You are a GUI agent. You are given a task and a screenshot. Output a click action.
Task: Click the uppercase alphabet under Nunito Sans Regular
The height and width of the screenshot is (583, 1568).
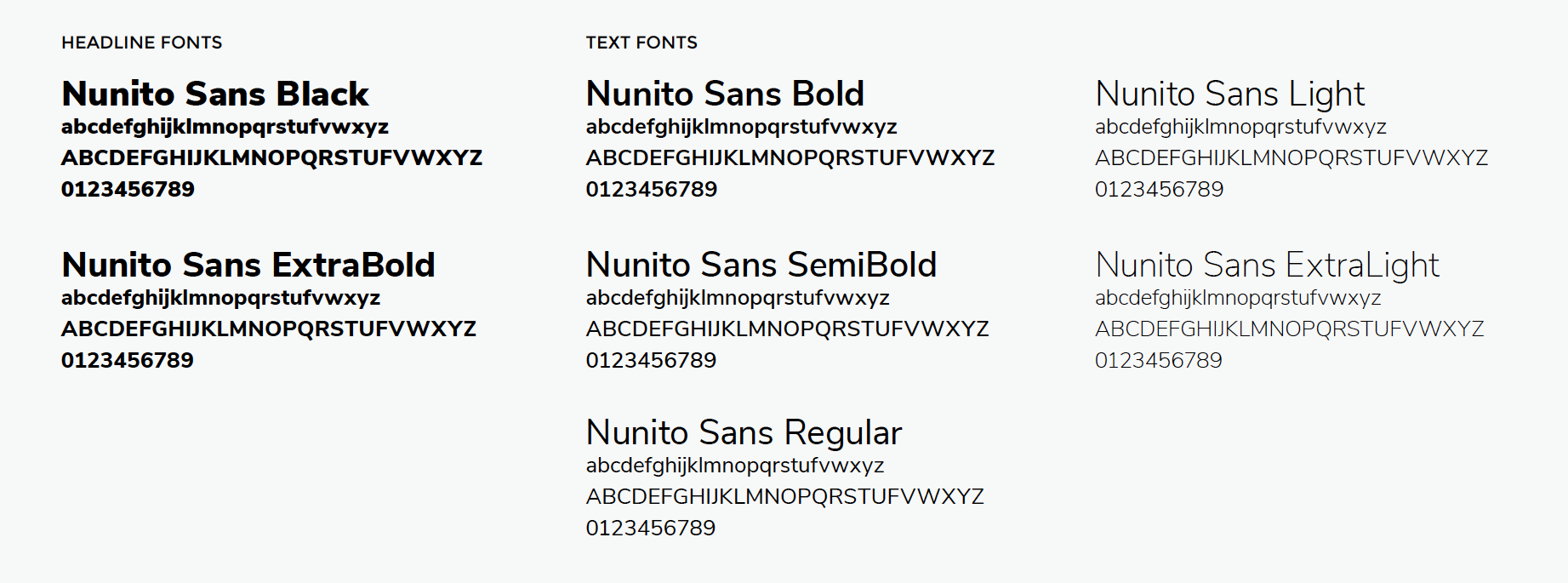point(784,496)
